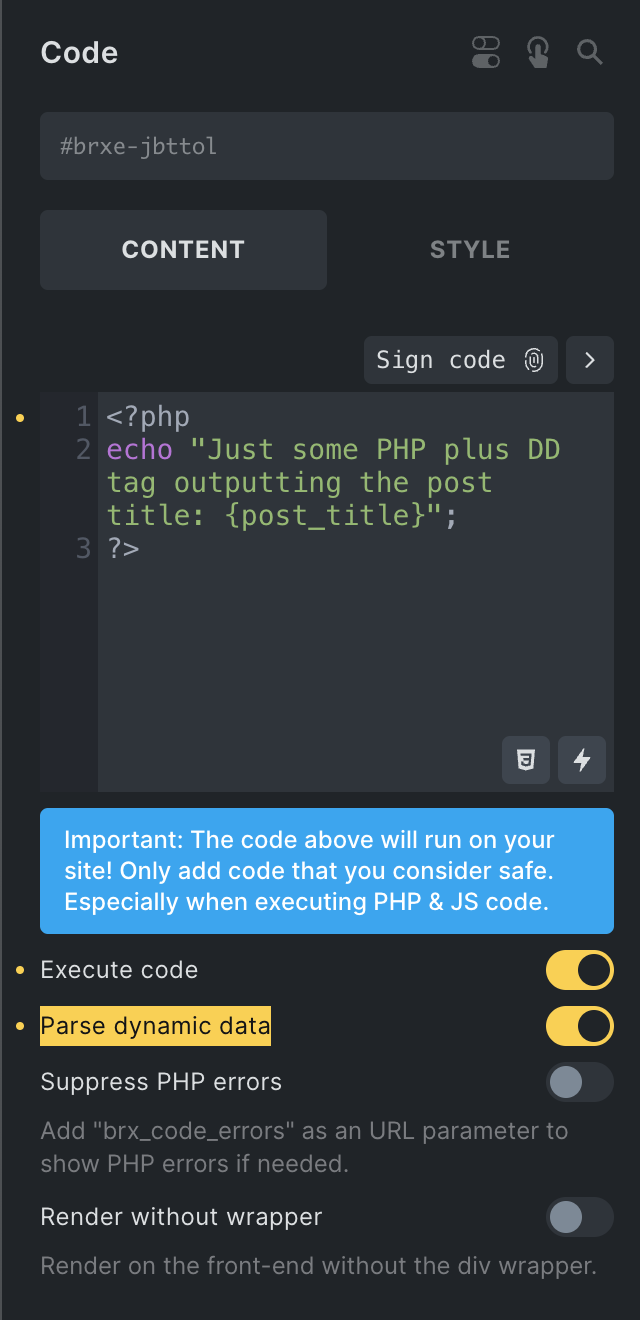Expand the code editor with chevron button
This screenshot has width=640, height=1320.
[590, 360]
